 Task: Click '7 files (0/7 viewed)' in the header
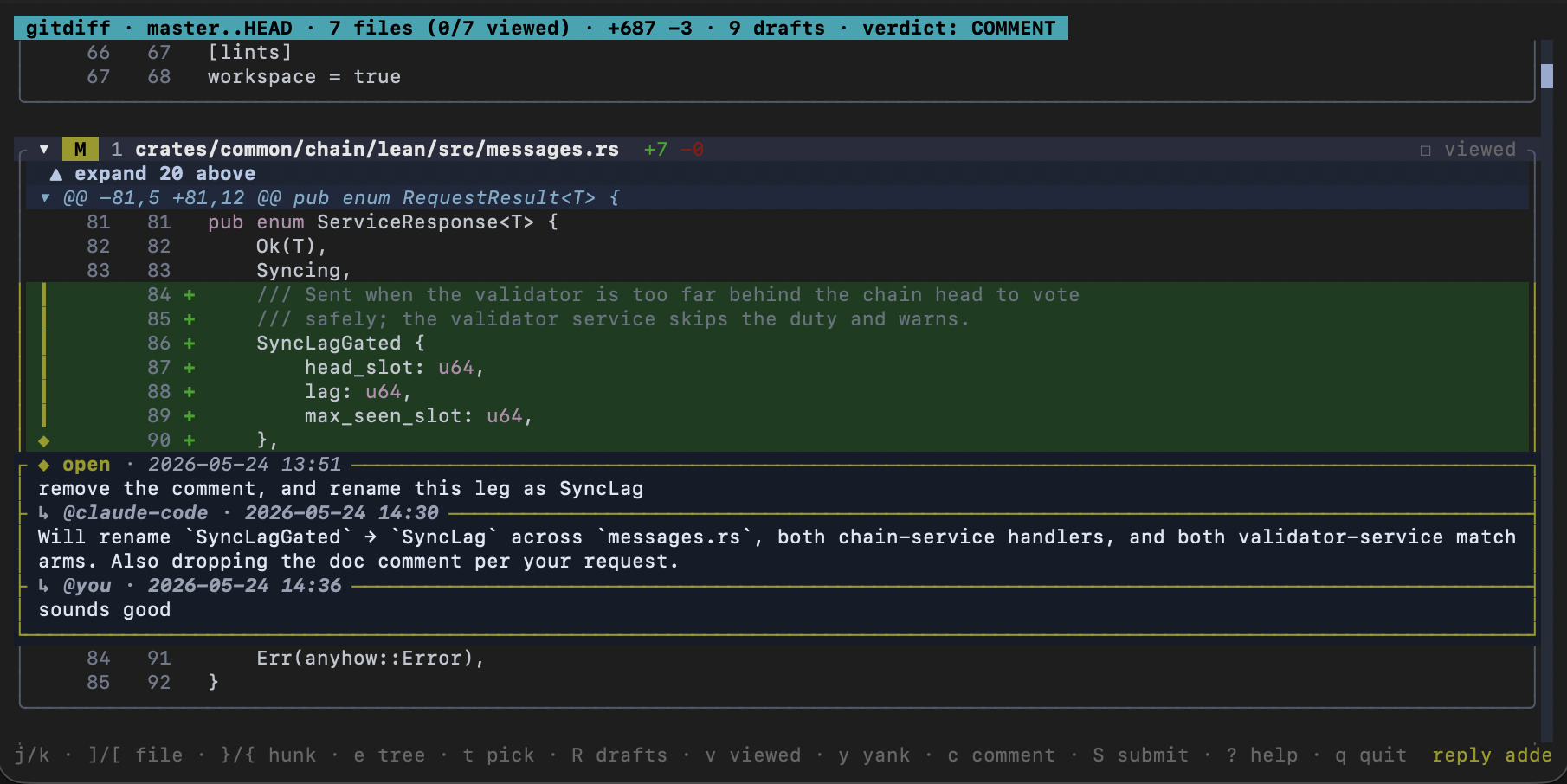[450, 29]
